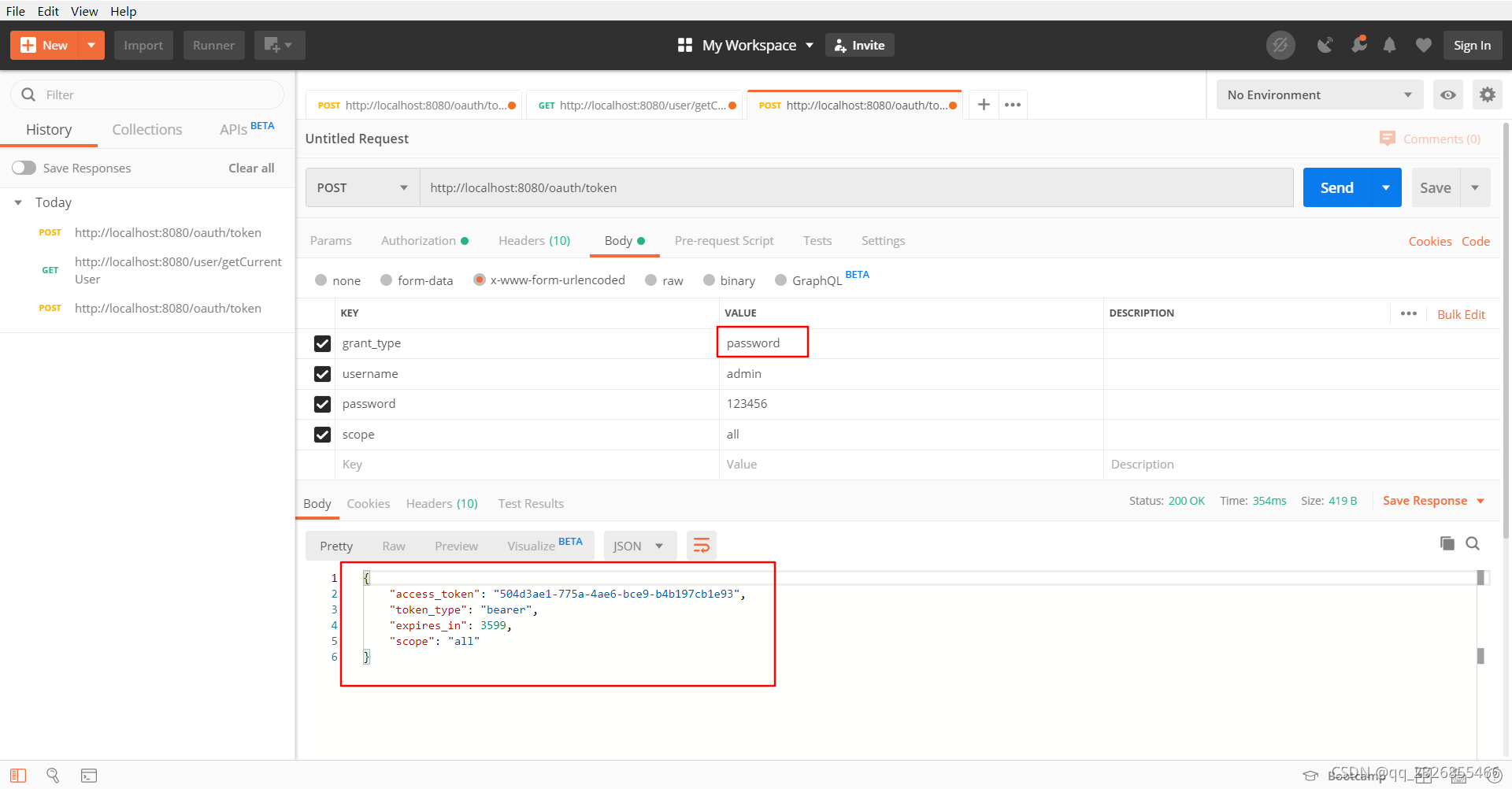Expand the Send button dropdown arrow

tap(1386, 187)
